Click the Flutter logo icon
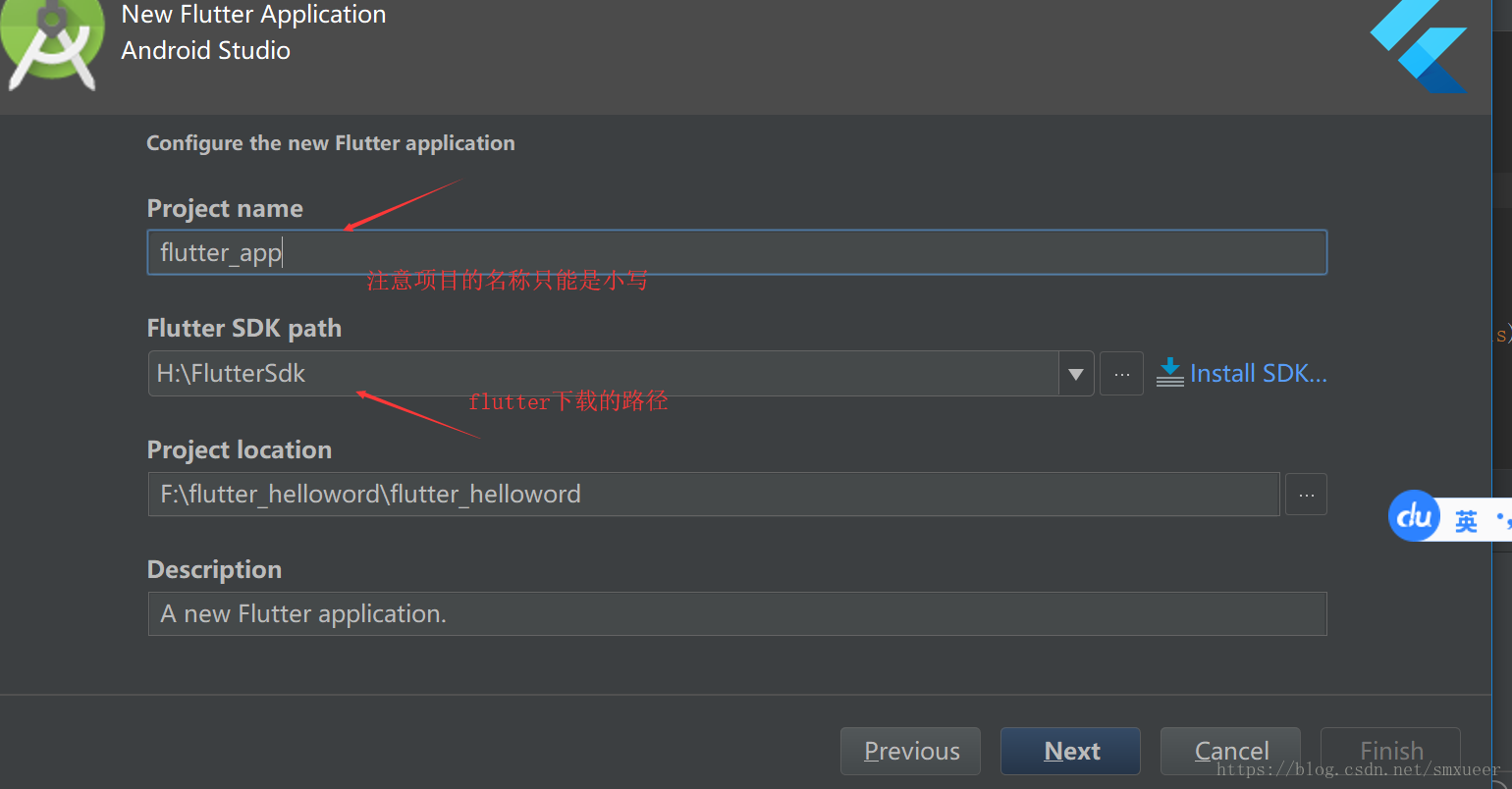 (1419, 46)
